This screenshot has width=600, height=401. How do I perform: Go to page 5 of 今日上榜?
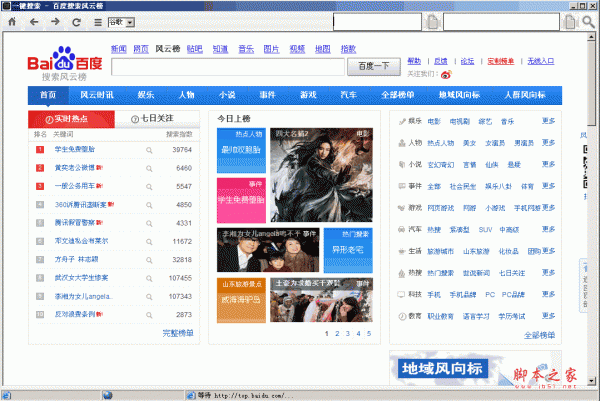click(x=369, y=334)
